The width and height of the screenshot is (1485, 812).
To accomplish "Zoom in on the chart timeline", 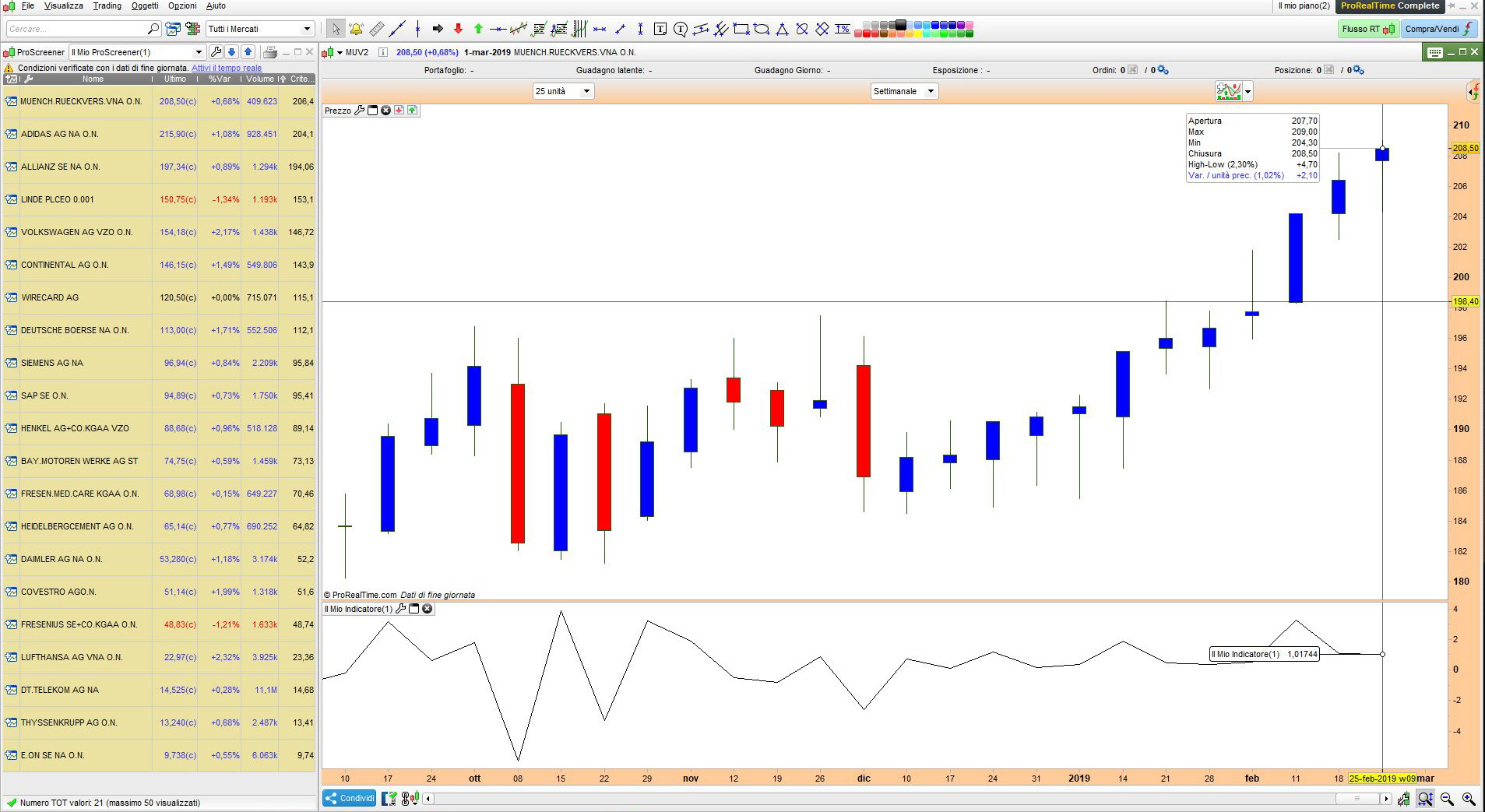I will tap(1469, 799).
